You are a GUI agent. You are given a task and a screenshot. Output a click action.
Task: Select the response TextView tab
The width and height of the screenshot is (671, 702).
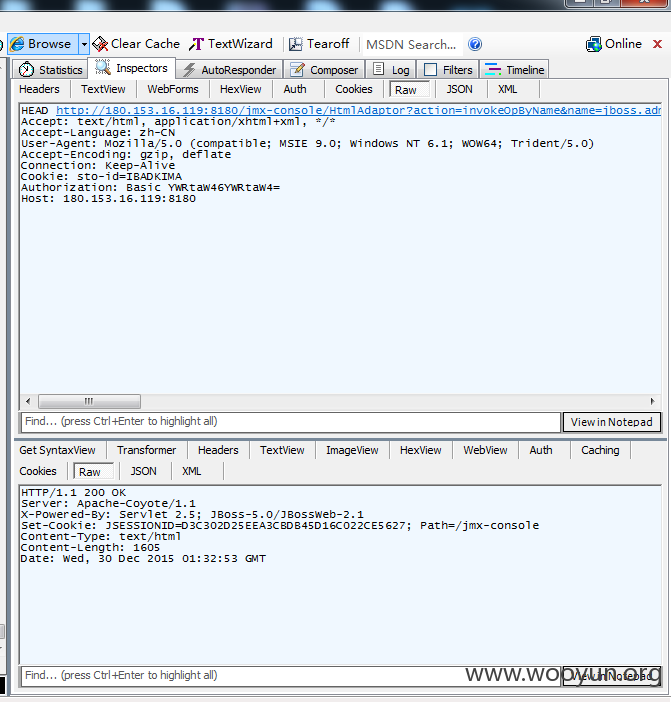pos(282,450)
